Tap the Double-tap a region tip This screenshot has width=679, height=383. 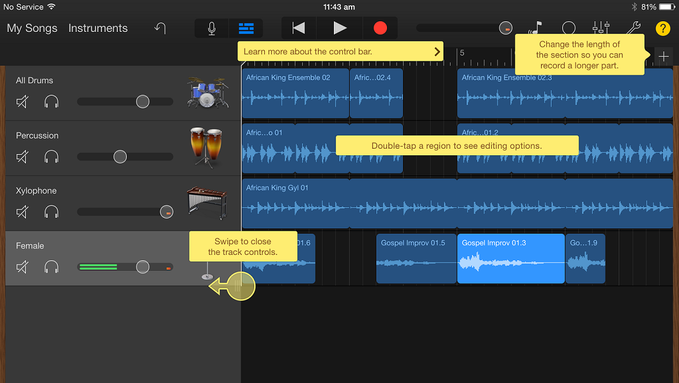click(x=457, y=146)
